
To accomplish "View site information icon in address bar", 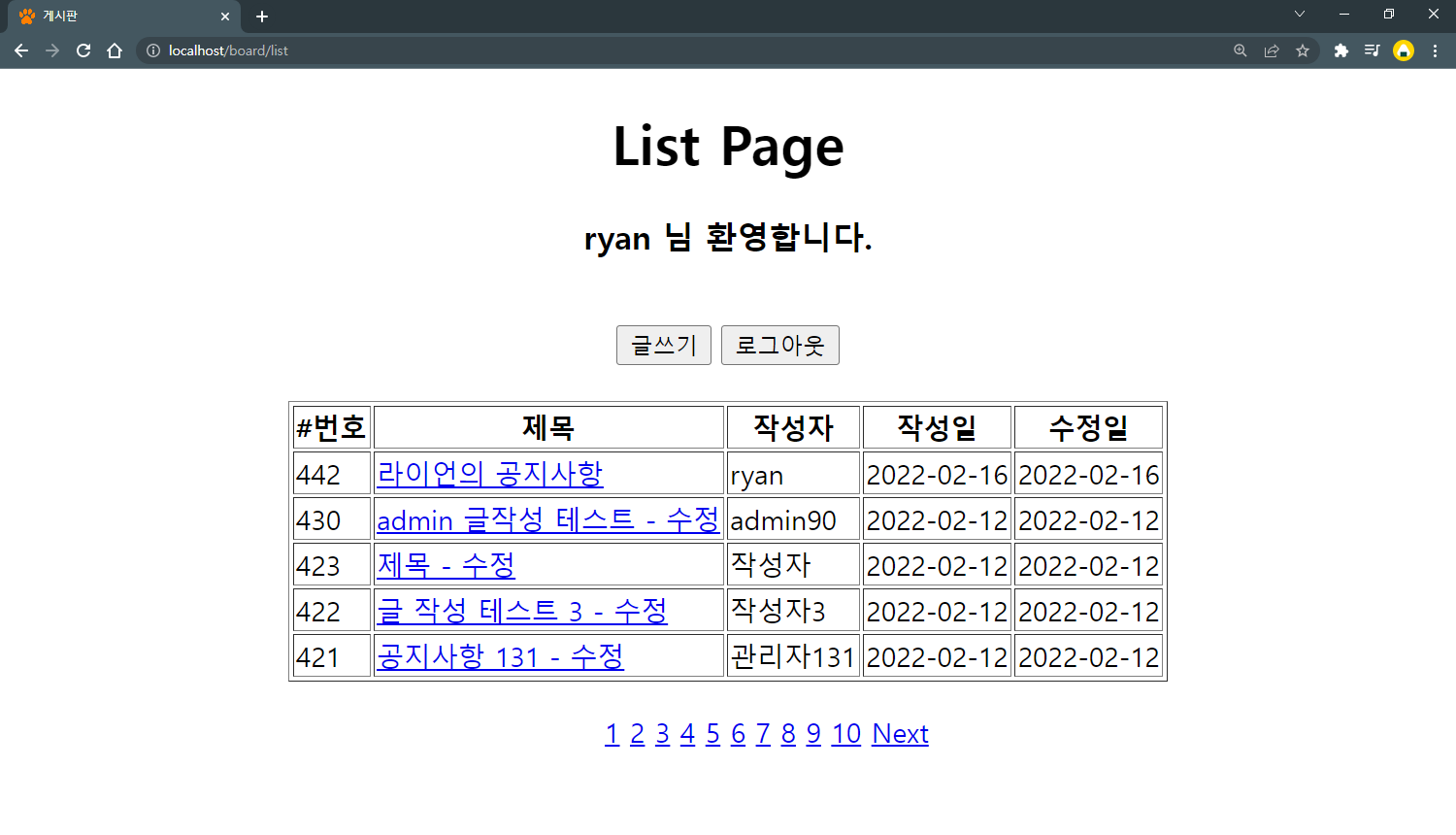I will (153, 50).
